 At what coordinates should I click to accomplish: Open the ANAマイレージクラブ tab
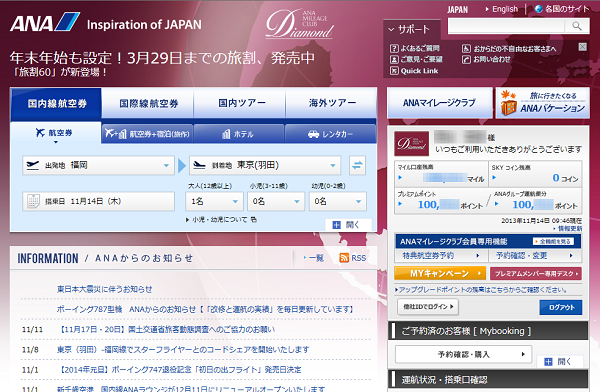pos(440,103)
